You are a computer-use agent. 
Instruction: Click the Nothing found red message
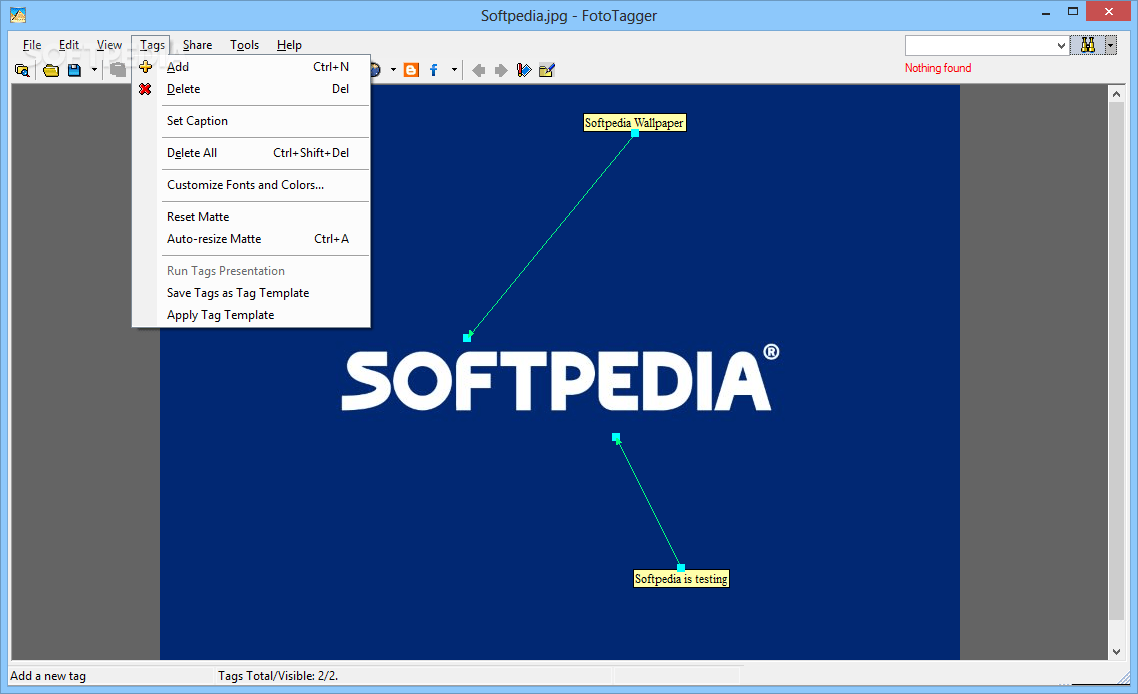[x=938, y=68]
